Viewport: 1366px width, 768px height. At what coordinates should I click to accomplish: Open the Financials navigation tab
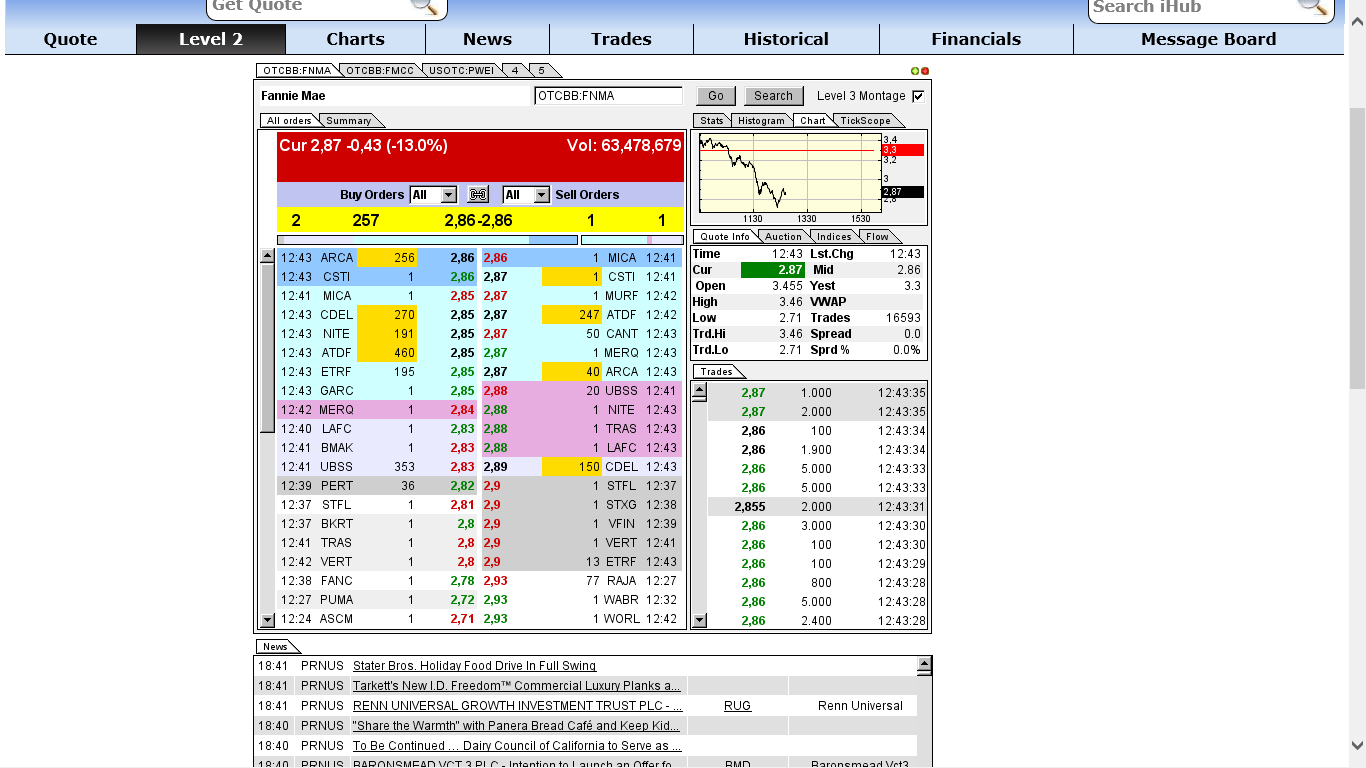(976, 39)
